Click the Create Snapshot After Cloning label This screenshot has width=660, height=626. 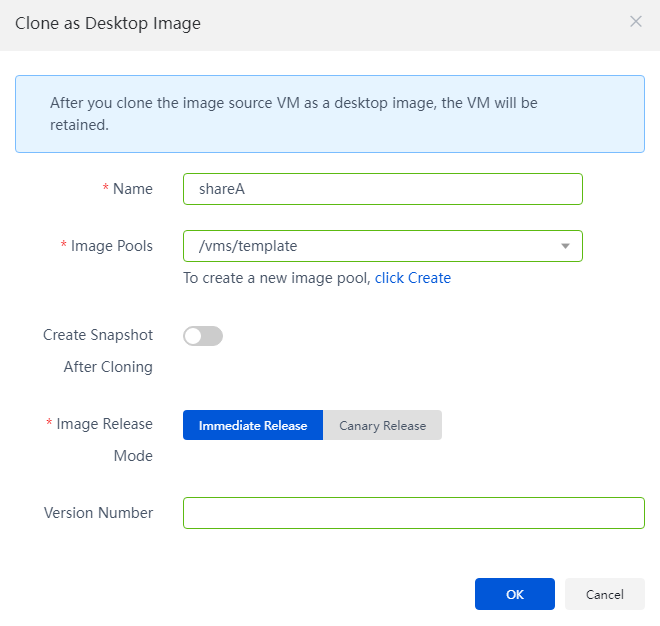click(98, 351)
